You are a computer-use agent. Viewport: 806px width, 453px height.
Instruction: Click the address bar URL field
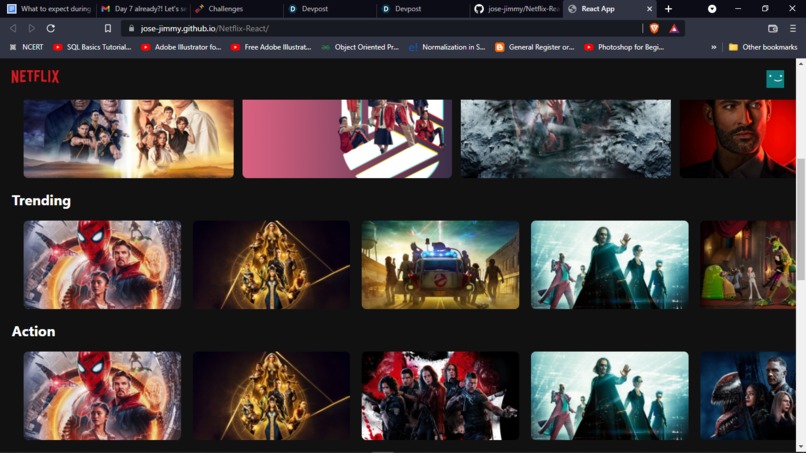tap(380, 29)
